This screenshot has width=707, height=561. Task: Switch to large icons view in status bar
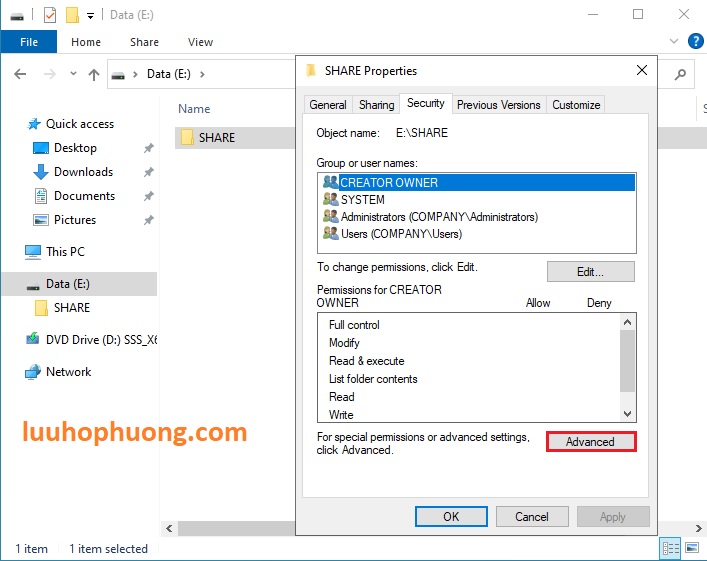click(691, 548)
